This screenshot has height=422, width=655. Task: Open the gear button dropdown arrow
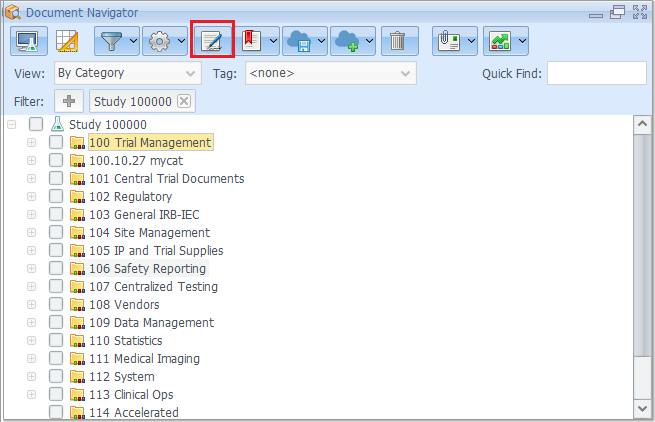182,41
